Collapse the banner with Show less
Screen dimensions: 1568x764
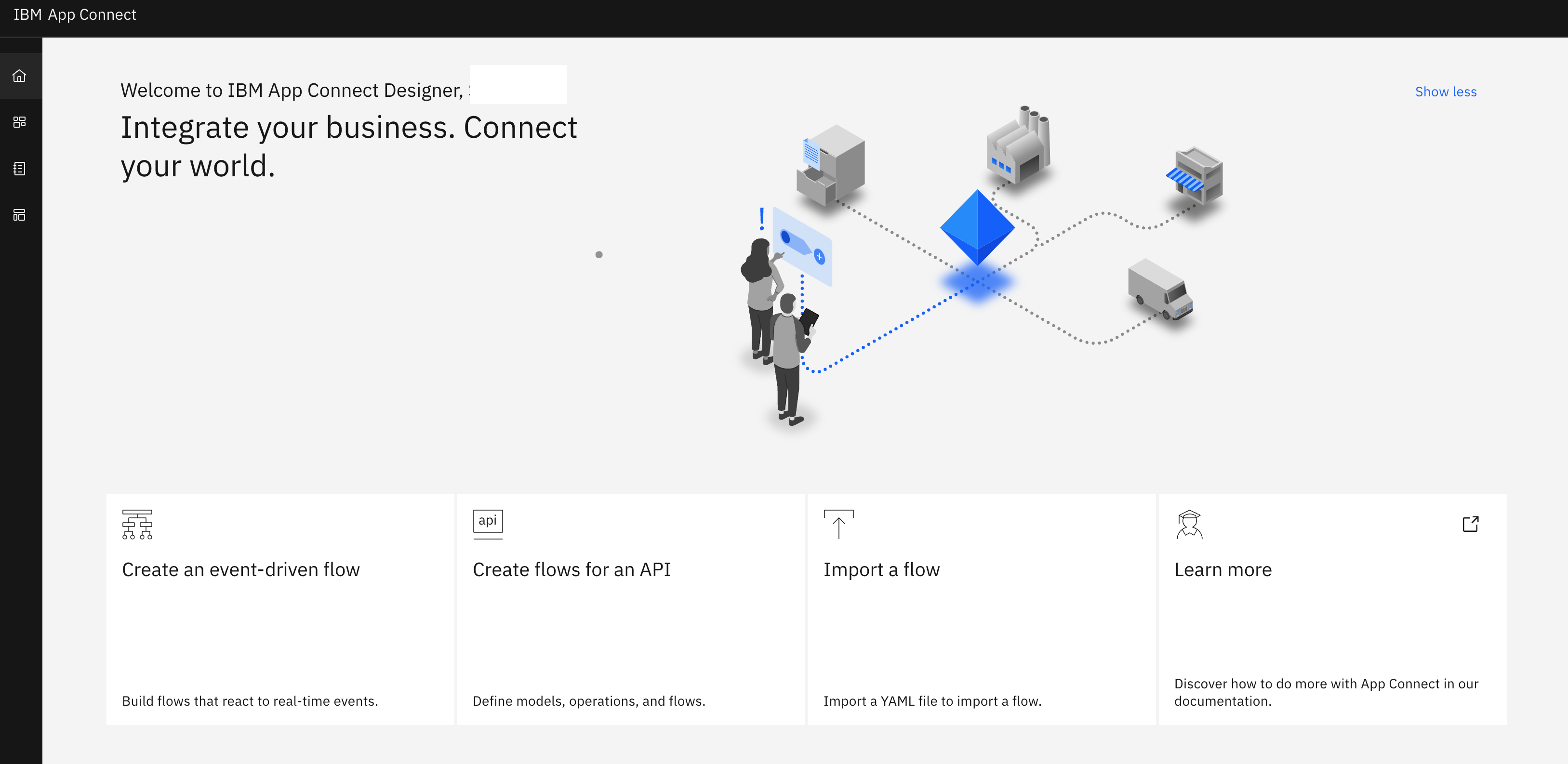pyautogui.click(x=1446, y=92)
